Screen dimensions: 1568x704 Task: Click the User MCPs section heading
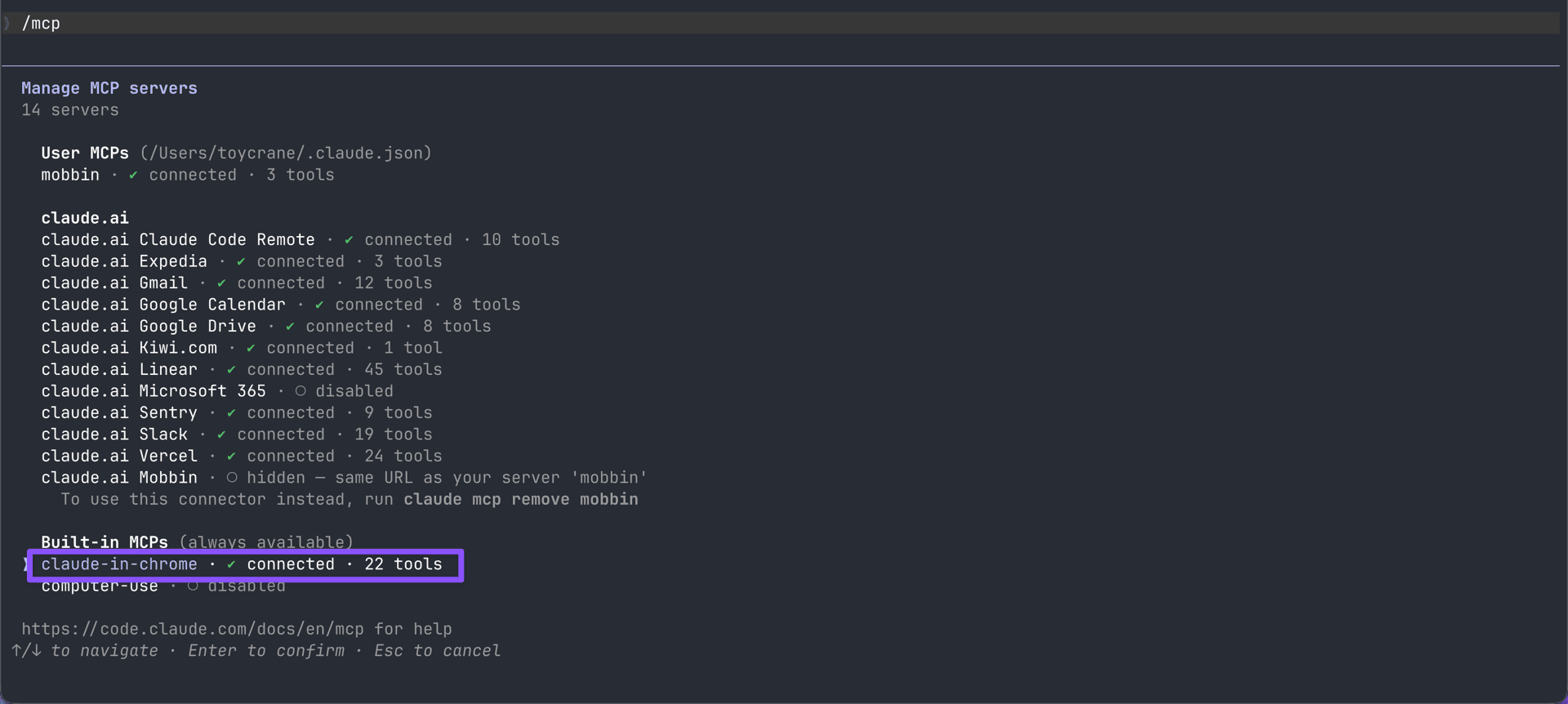pyautogui.click(x=85, y=153)
